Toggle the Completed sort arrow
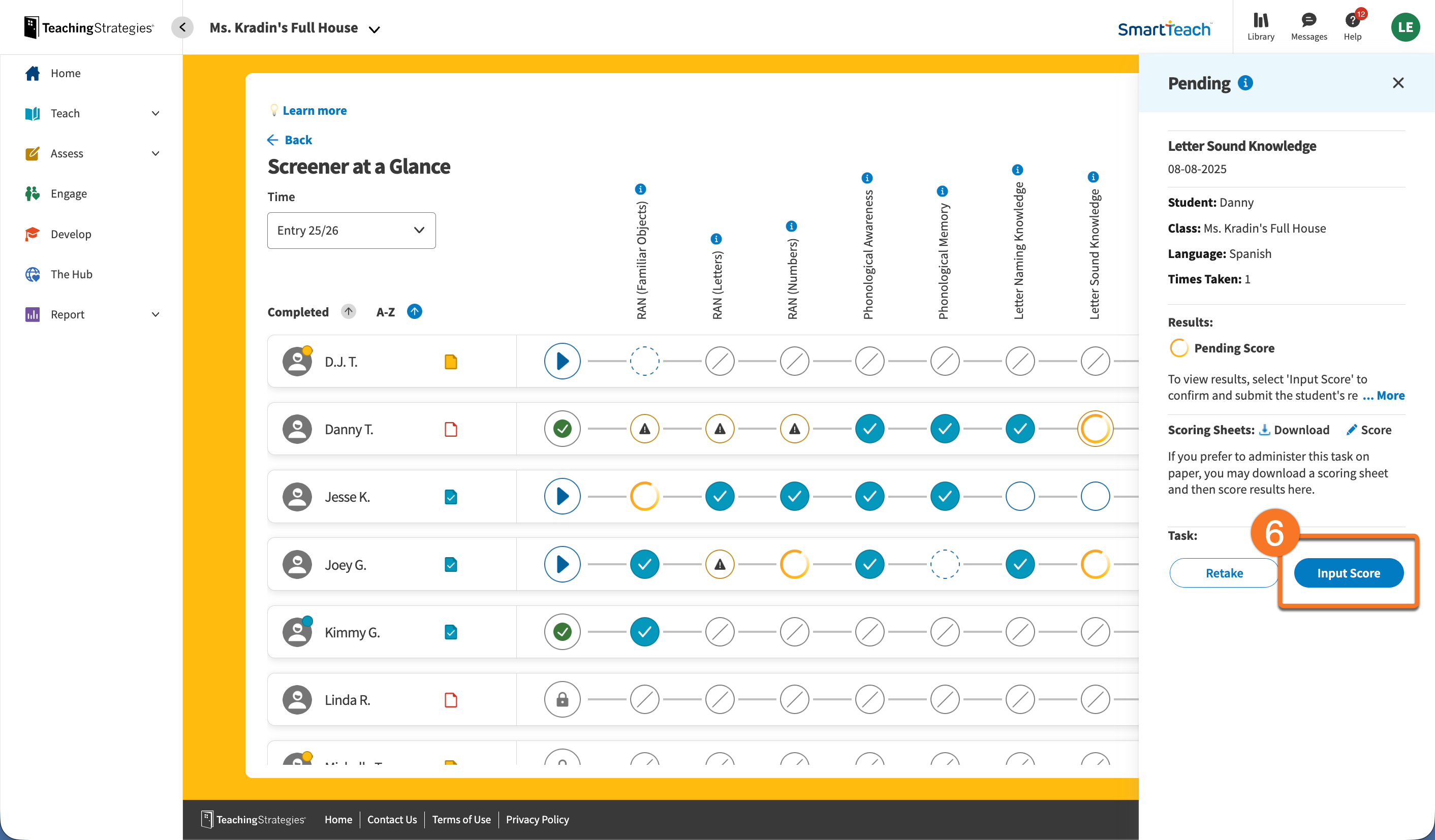This screenshot has width=1435, height=840. [x=349, y=311]
